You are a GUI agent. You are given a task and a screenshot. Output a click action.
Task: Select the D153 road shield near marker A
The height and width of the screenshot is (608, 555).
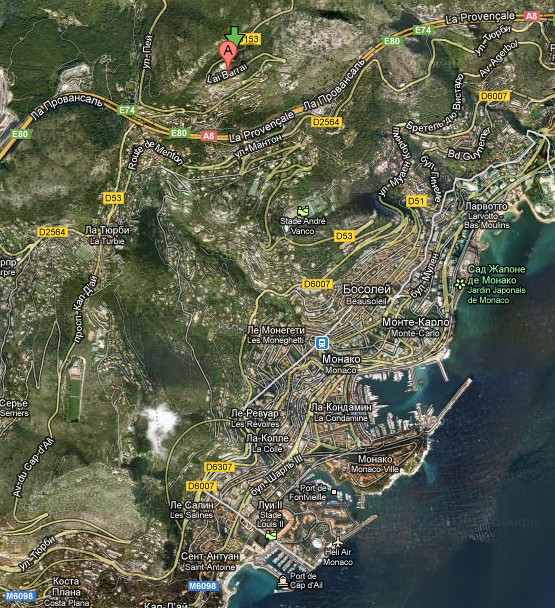pyautogui.click(x=251, y=39)
